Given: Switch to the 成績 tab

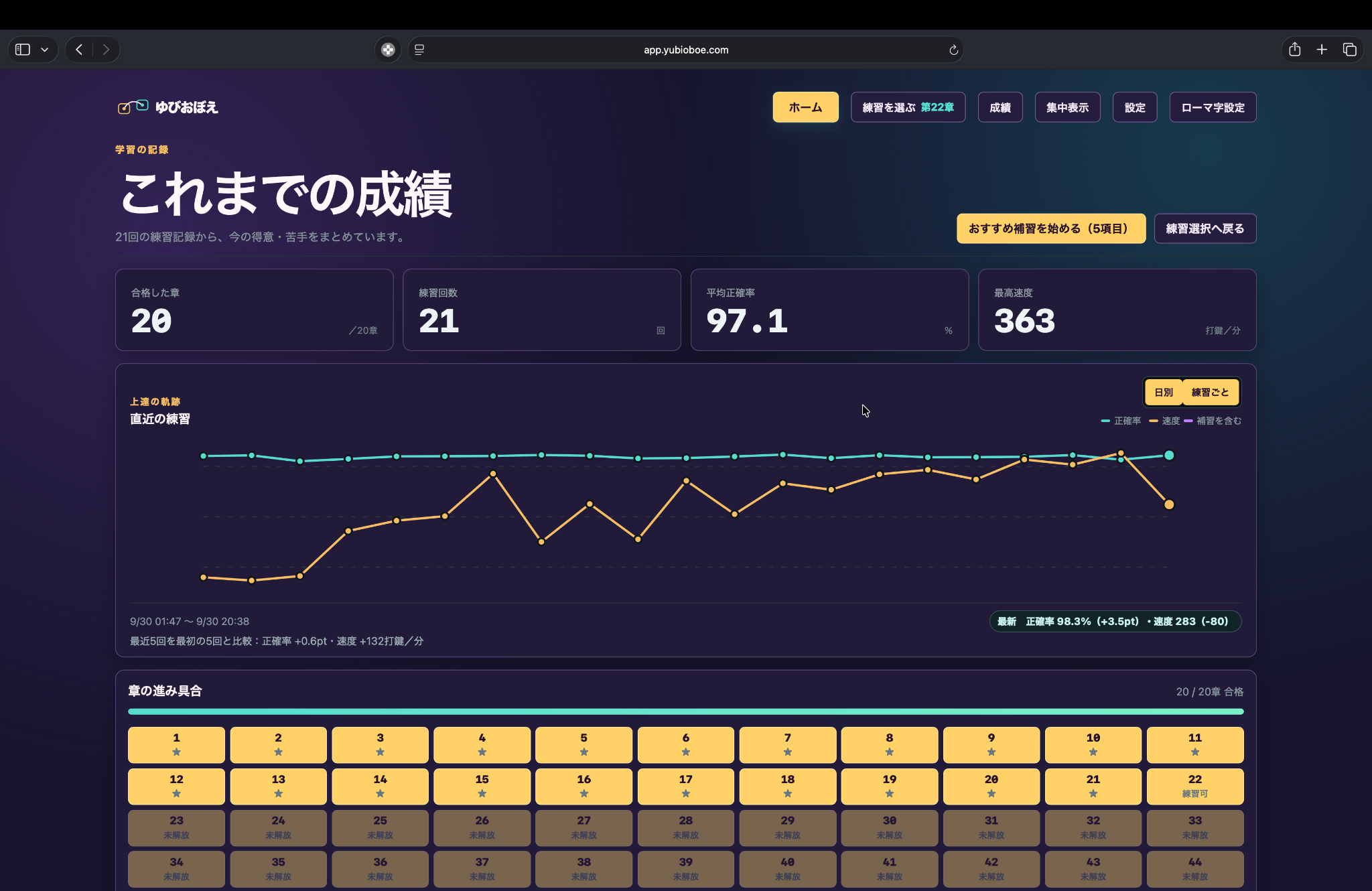Looking at the screenshot, I should (x=1000, y=107).
